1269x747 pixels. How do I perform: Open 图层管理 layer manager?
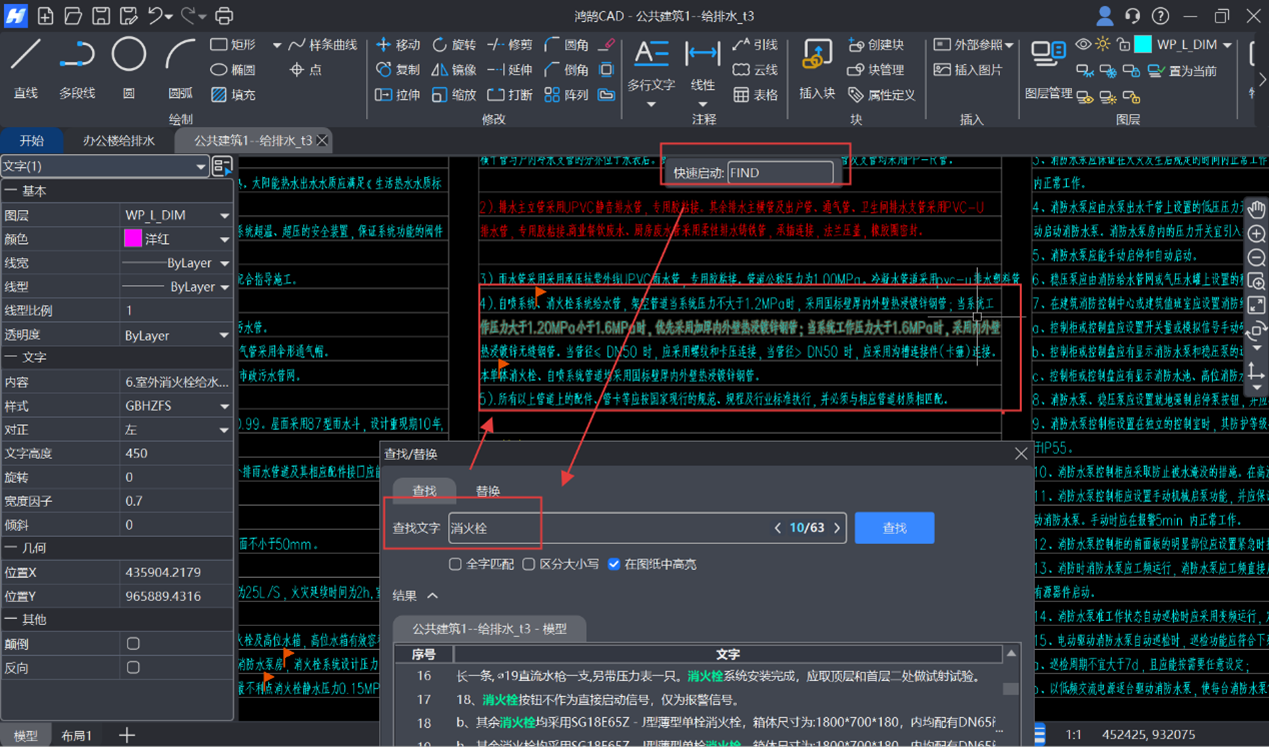click(x=1048, y=66)
